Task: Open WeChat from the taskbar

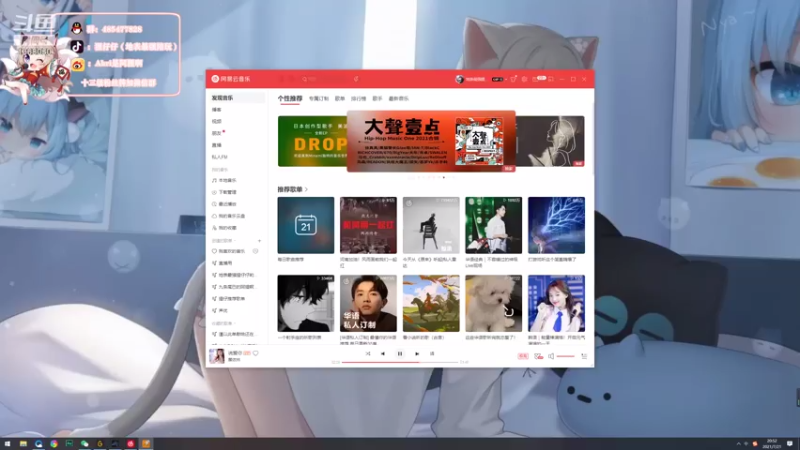Action: 84,444
